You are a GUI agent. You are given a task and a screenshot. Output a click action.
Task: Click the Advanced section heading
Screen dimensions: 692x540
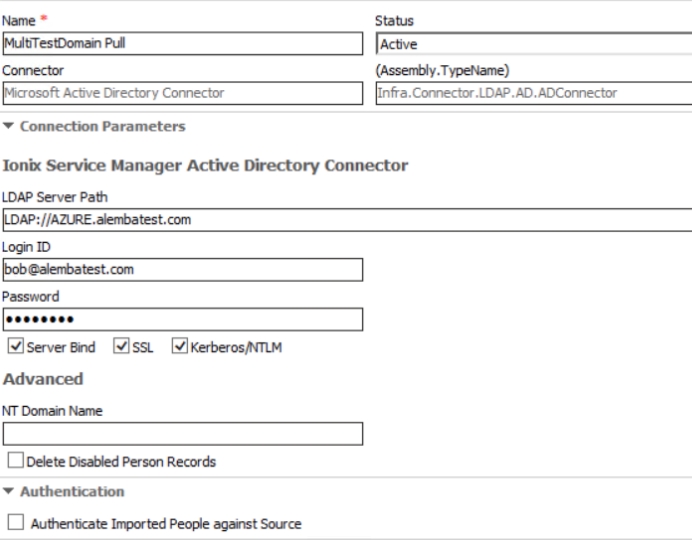click(43, 379)
